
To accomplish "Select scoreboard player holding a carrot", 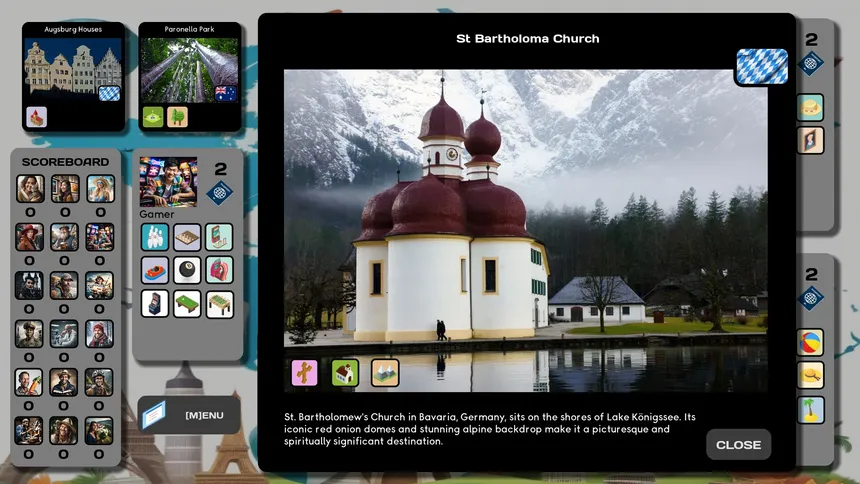I will click(x=29, y=382).
